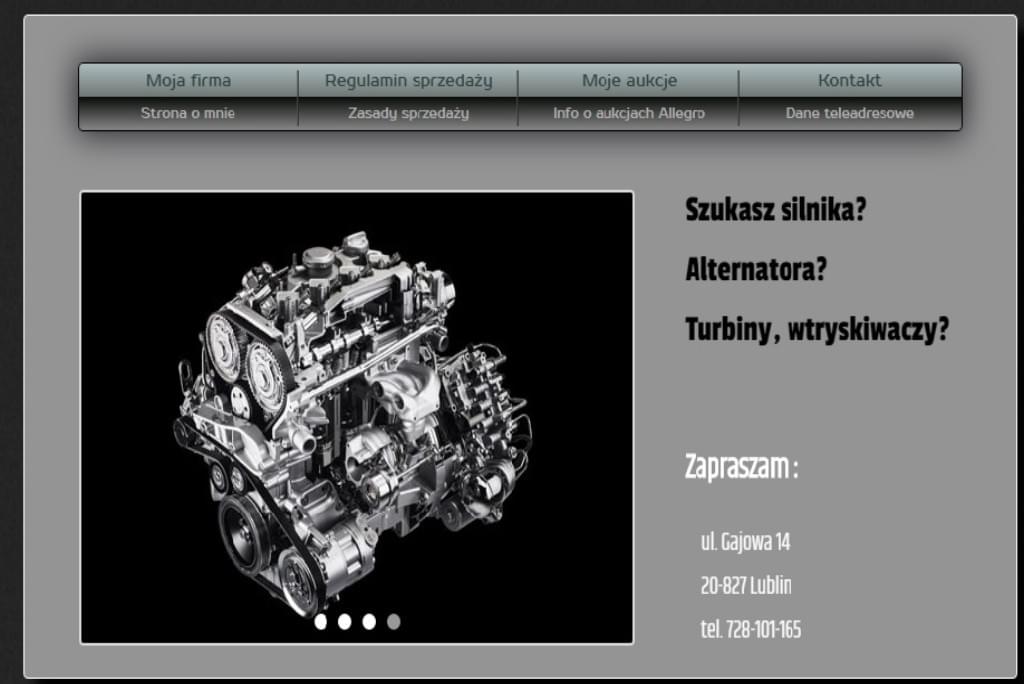Open Regulamin sprzedaży menu item

tap(408, 81)
